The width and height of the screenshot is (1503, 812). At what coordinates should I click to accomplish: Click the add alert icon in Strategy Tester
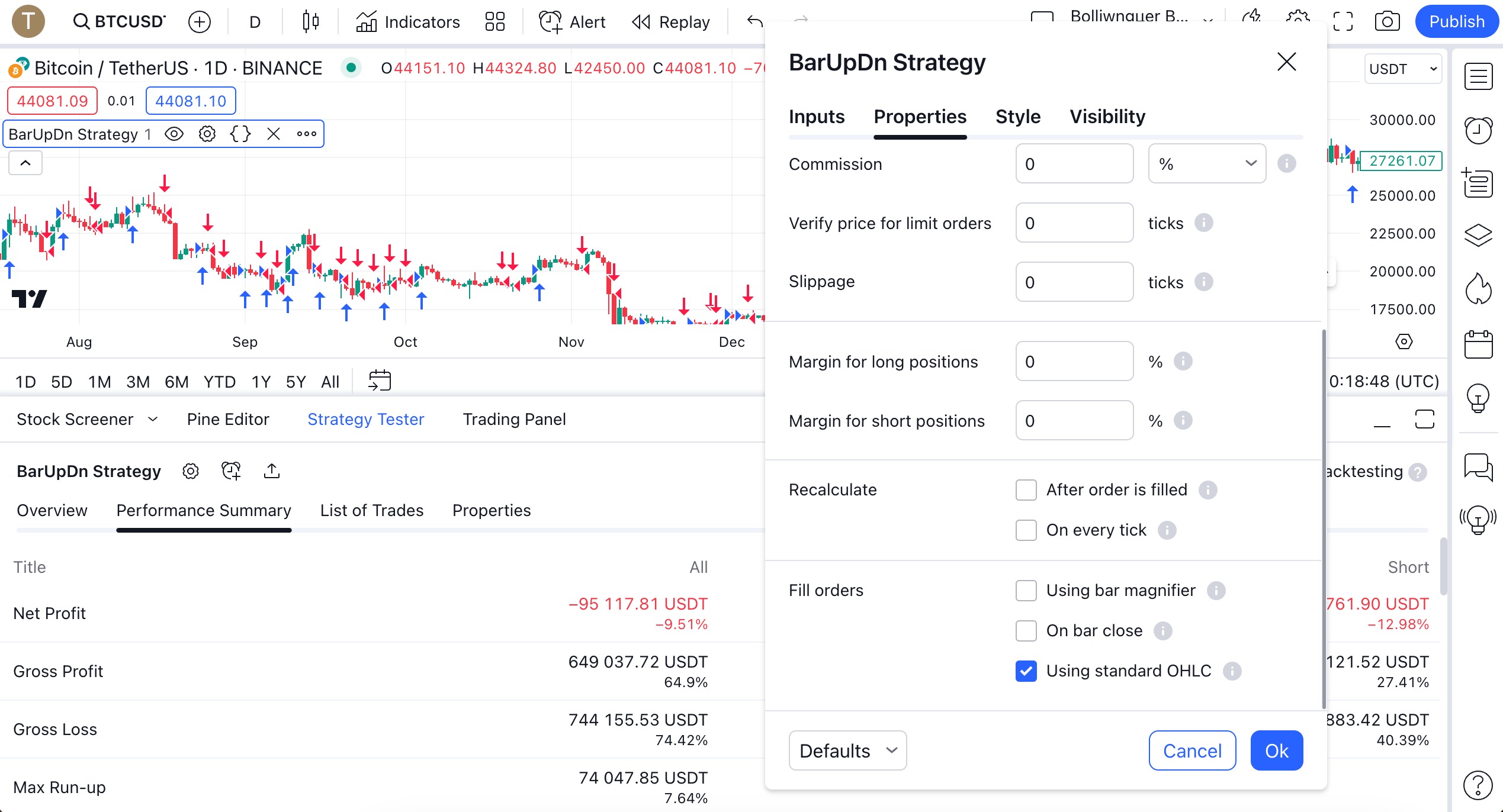[231, 471]
